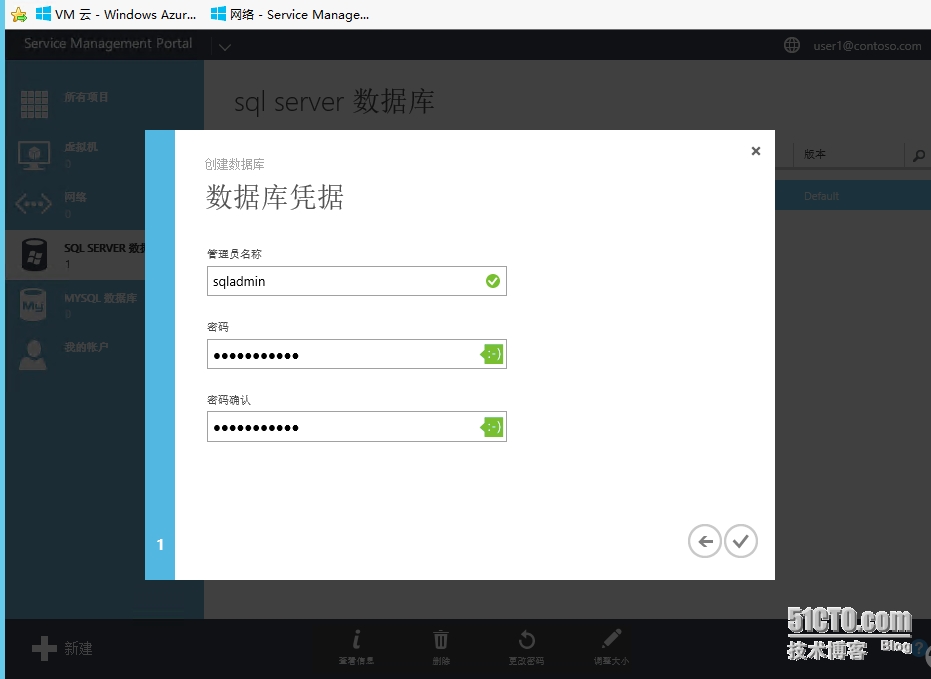Focus the 密码确认 confirm password field
This screenshot has height=679, width=931.
[x=356, y=427]
